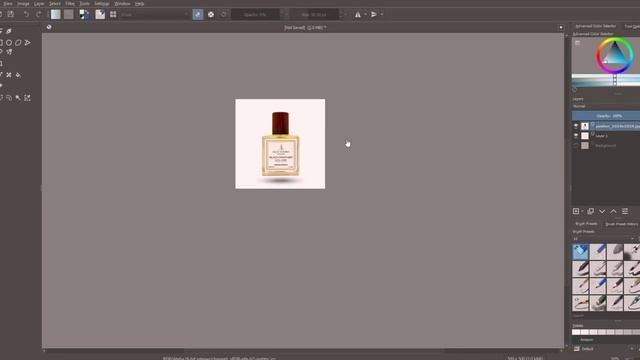This screenshot has width=640, height=360.
Task: Select the highlighted blue eraser brush preset
Action: 580,252
